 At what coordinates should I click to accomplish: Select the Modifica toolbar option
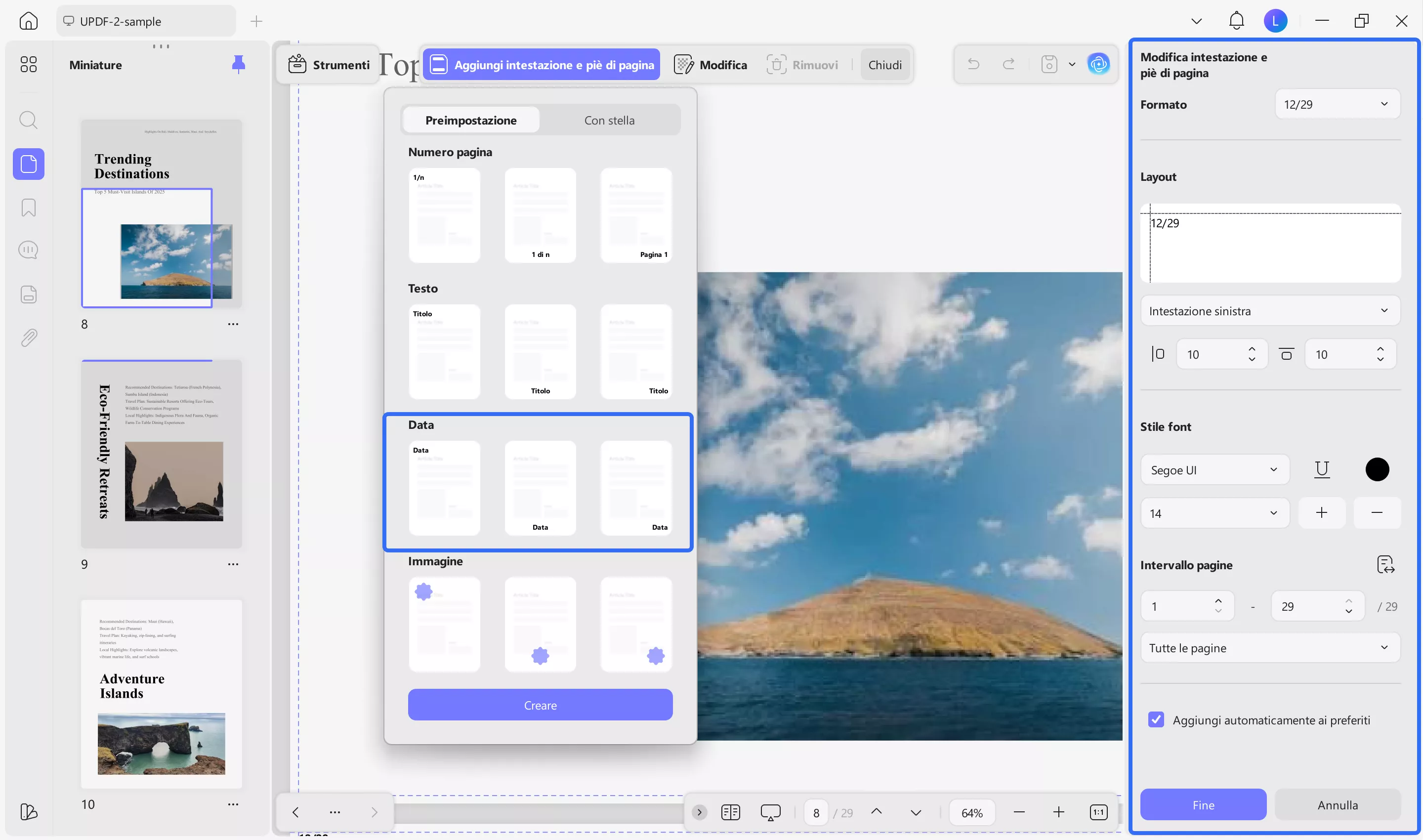coord(711,65)
